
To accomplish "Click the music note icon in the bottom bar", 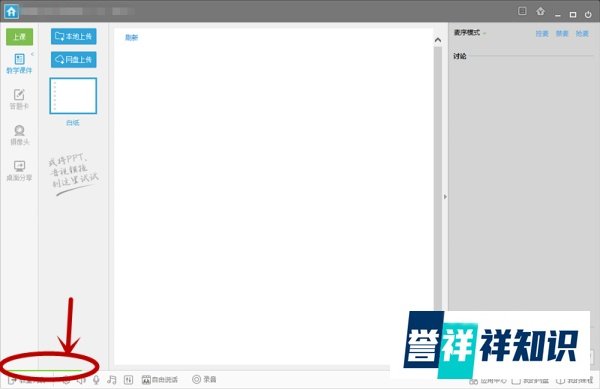I will click(x=111, y=379).
